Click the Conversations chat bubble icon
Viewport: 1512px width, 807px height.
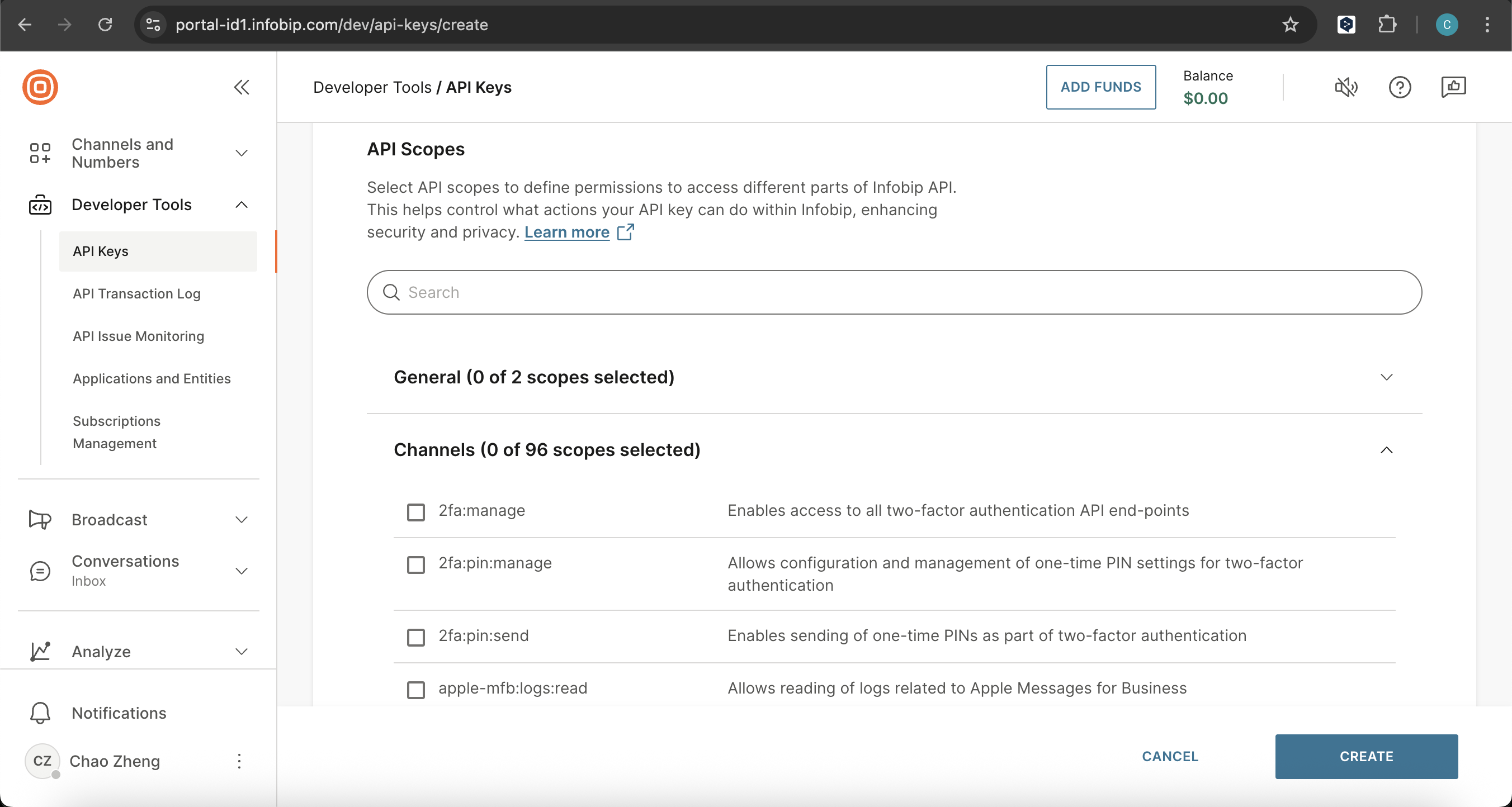40,571
